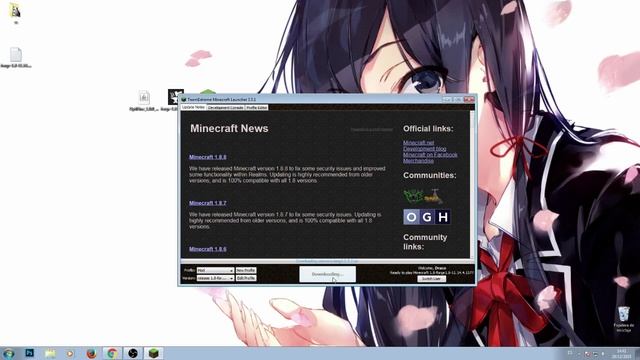The height and width of the screenshot is (360, 640).
Task: Open Chrome from the taskbar
Action: coord(112,353)
